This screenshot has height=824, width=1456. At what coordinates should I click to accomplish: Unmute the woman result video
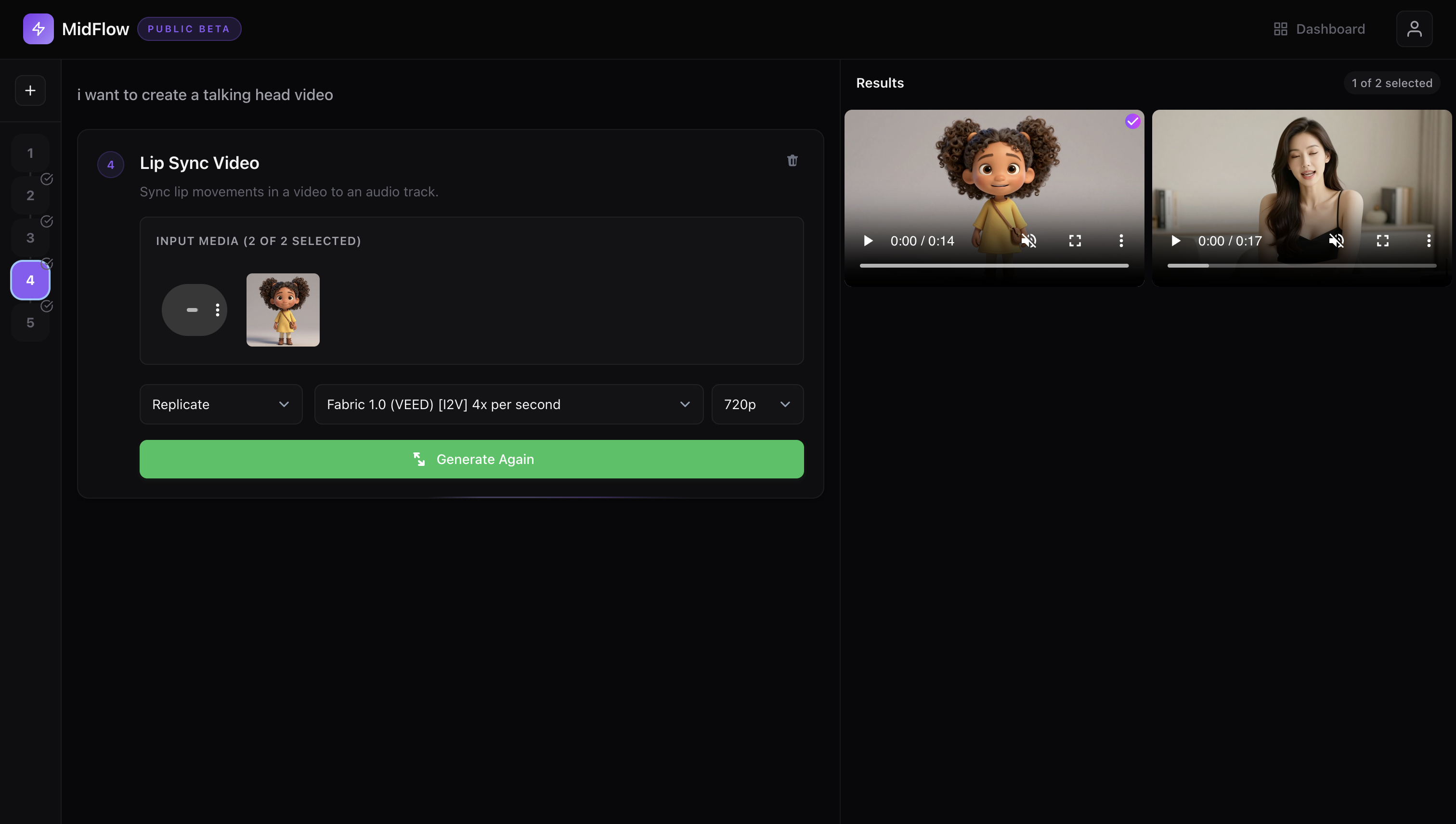[x=1336, y=241]
